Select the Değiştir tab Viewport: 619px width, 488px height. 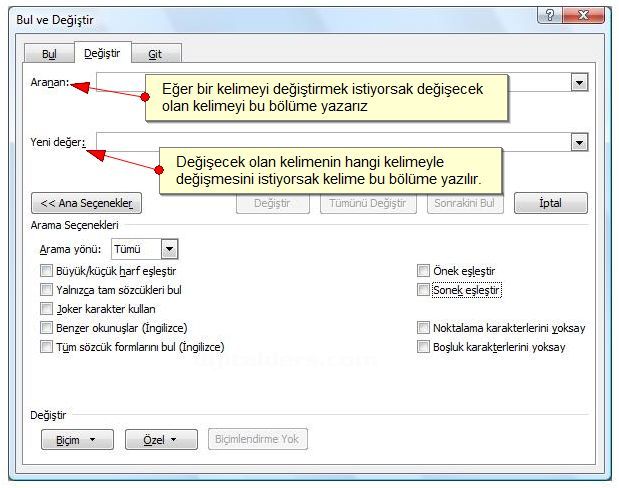(x=102, y=53)
